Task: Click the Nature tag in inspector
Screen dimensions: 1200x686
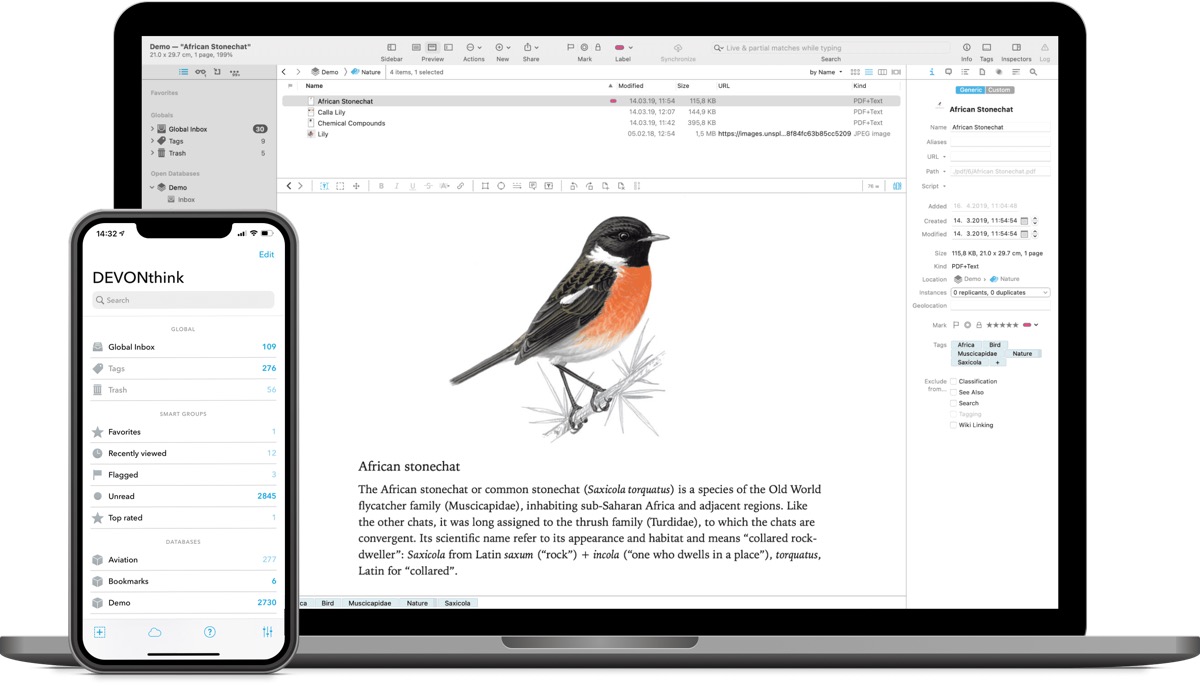Action: 1022,353
